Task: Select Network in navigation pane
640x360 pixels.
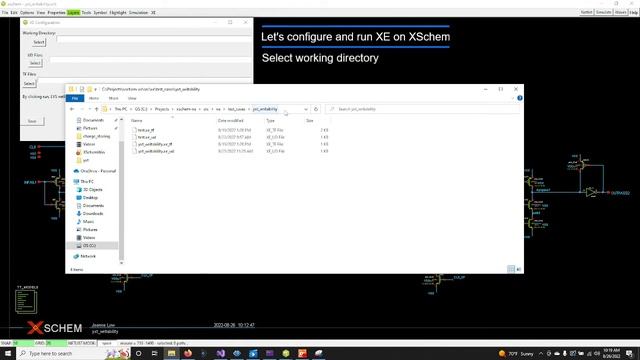Action: click(x=88, y=256)
